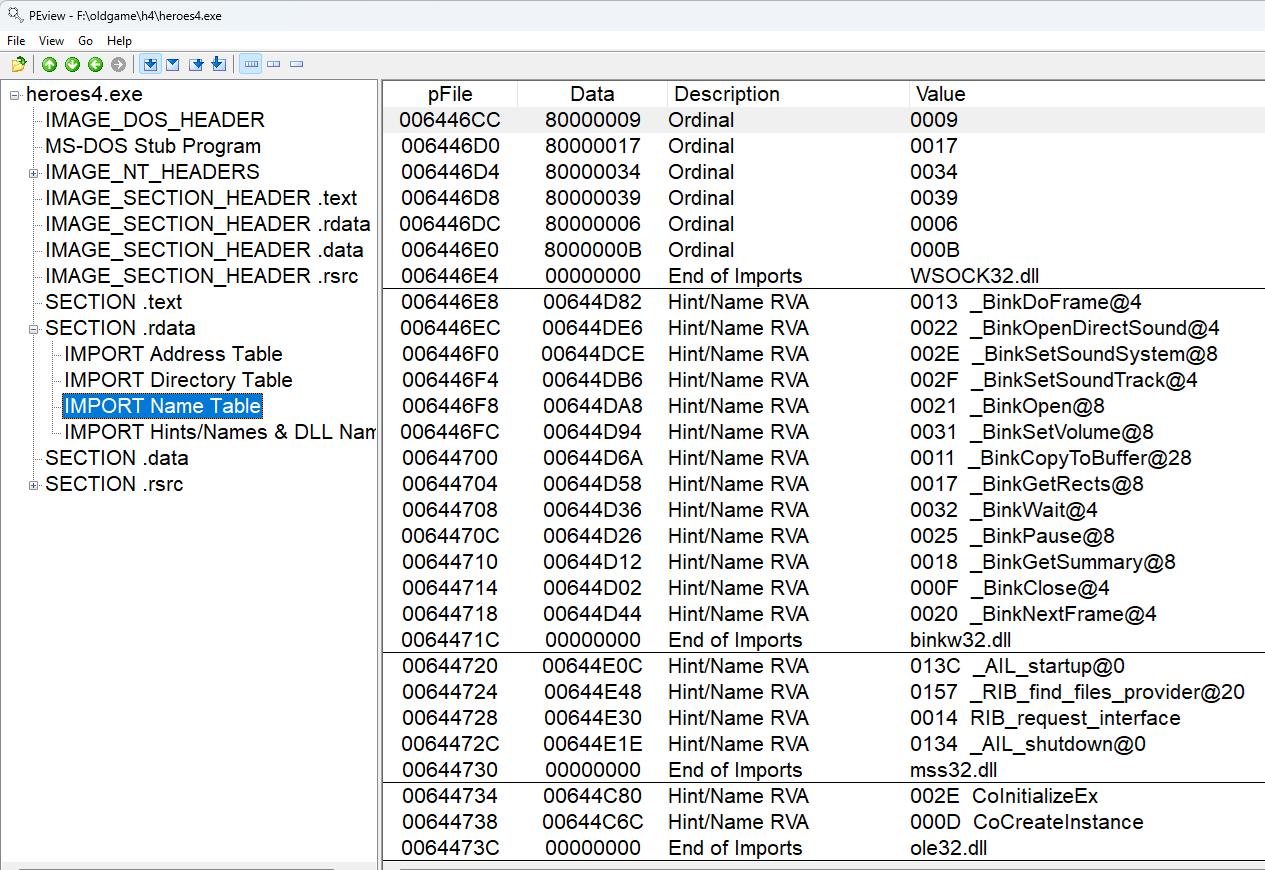Click pFile address 006446CC

coord(449,120)
